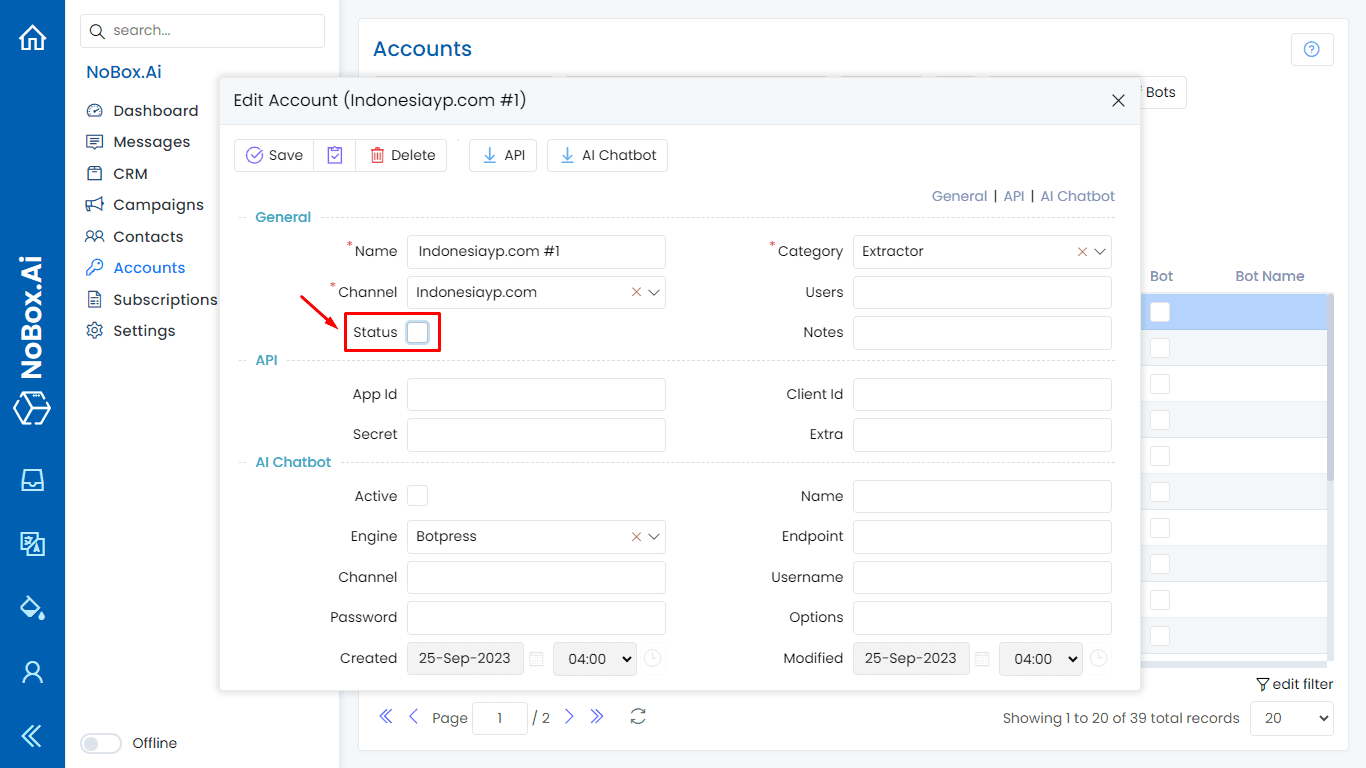Viewport: 1366px width, 768px height.
Task: Open the Engine Botpress dropdown
Action: (654, 537)
